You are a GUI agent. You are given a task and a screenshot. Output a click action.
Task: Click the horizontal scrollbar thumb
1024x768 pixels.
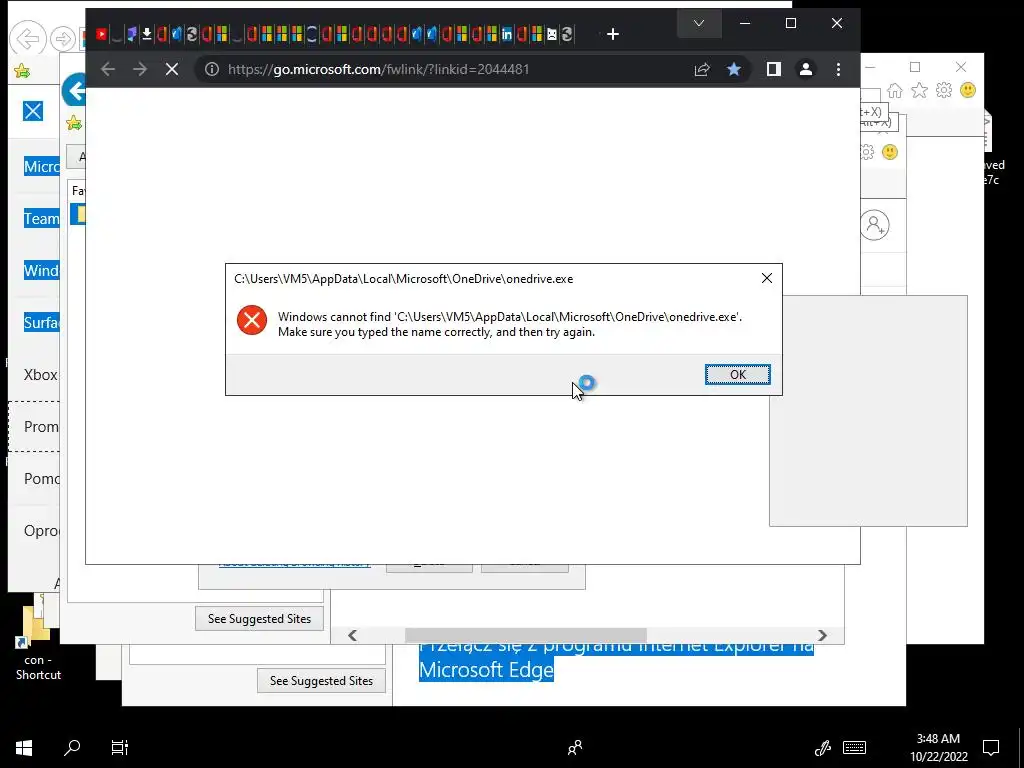(526, 635)
